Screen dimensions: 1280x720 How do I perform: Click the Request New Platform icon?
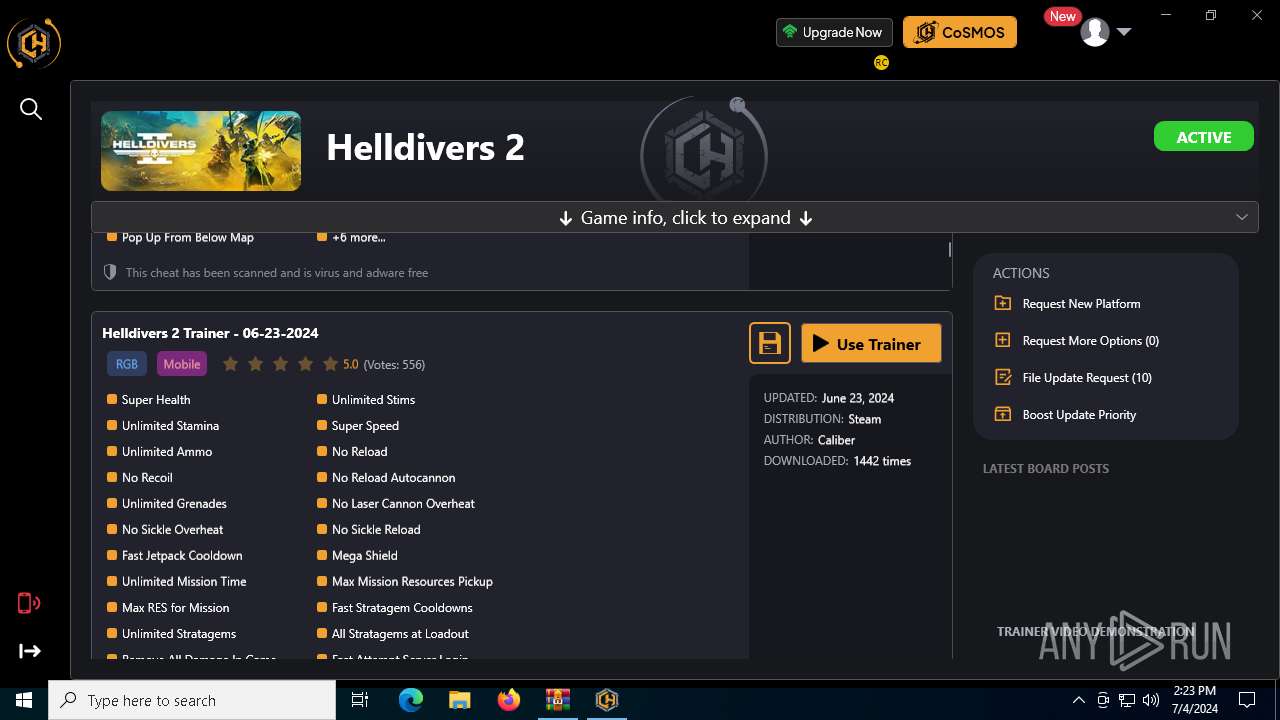[x=1003, y=303]
